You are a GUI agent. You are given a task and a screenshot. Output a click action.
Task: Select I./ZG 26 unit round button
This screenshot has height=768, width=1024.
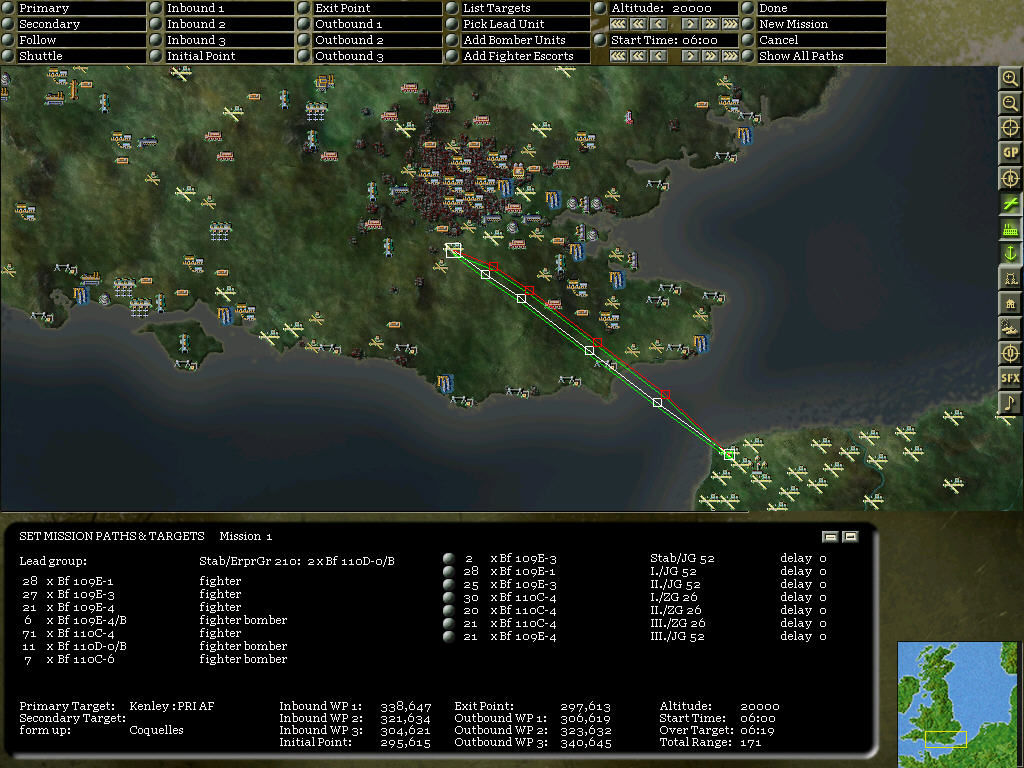click(449, 598)
